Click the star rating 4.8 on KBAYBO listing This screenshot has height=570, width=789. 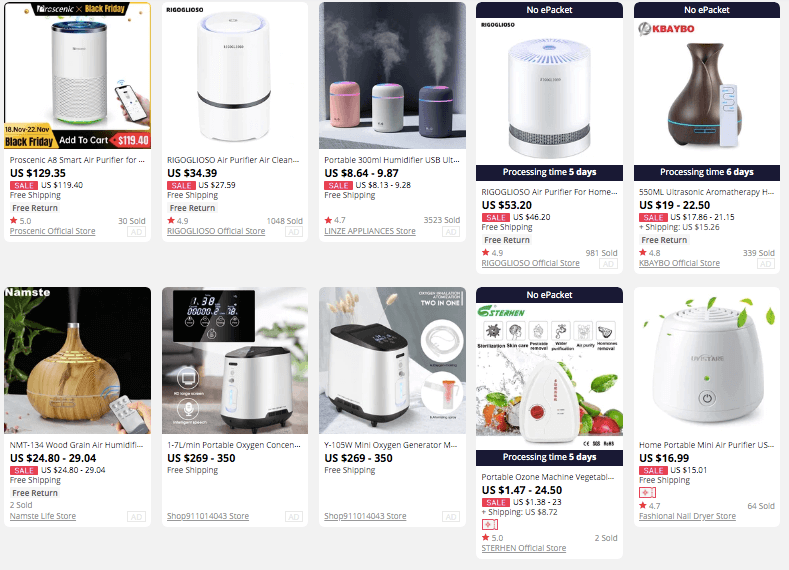click(x=650, y=253)
